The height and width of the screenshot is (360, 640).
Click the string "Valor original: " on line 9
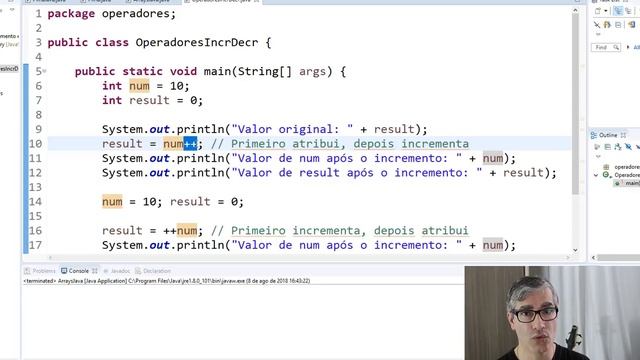tap(292, 129)
